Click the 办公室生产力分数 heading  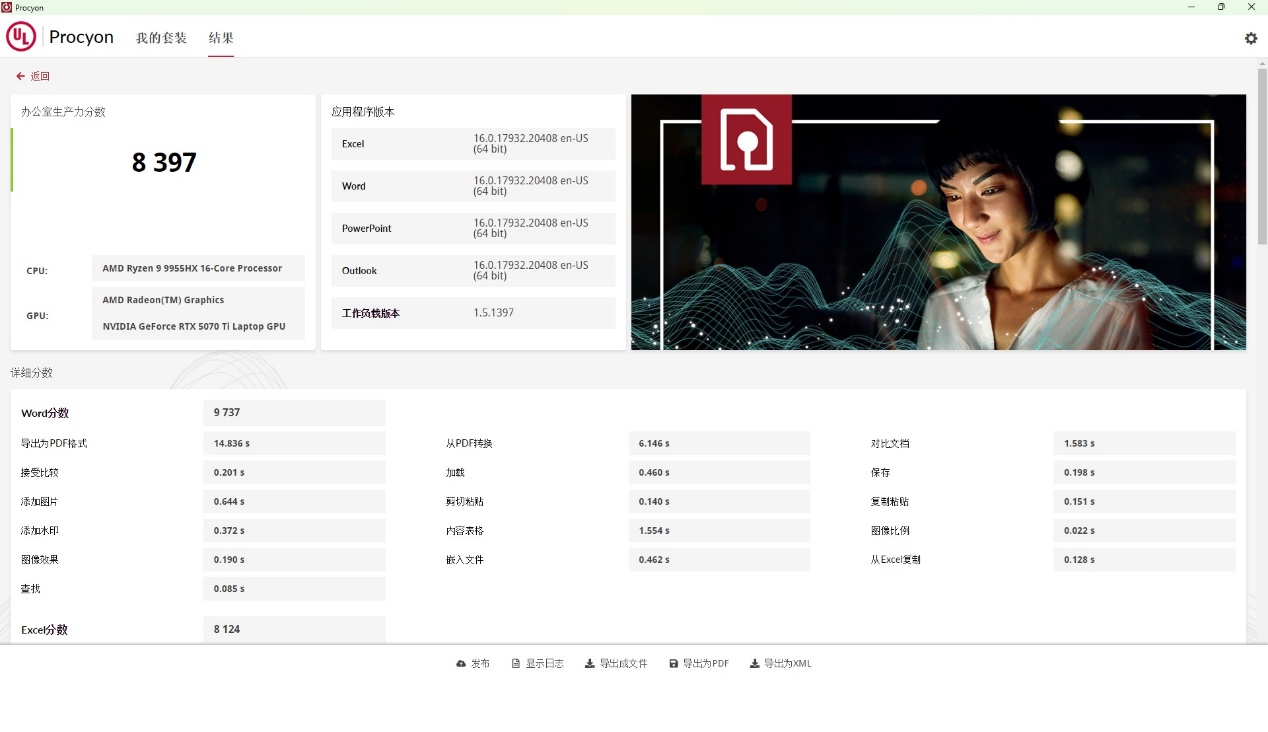click(x=63, y=111)
